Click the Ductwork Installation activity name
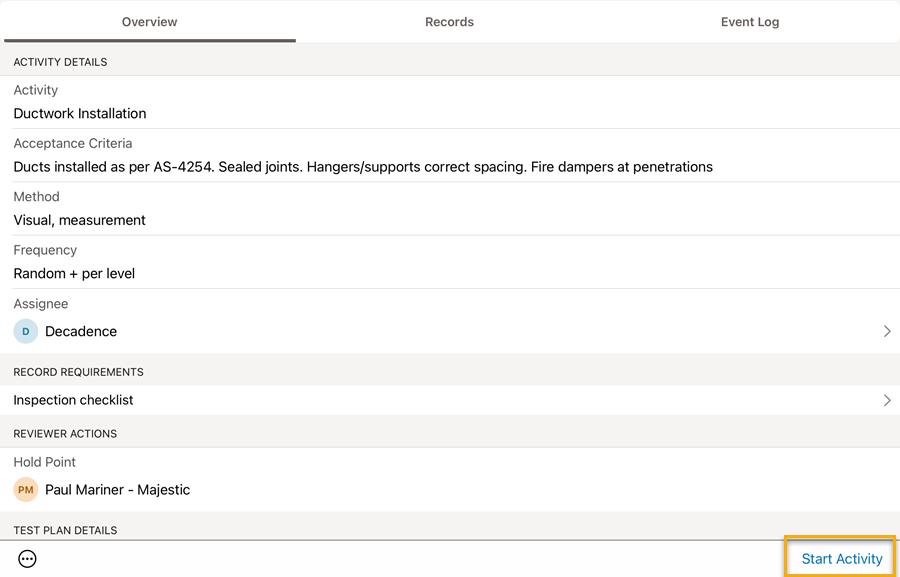The height and width of the screenshot is (577, 900). (80, 114)
